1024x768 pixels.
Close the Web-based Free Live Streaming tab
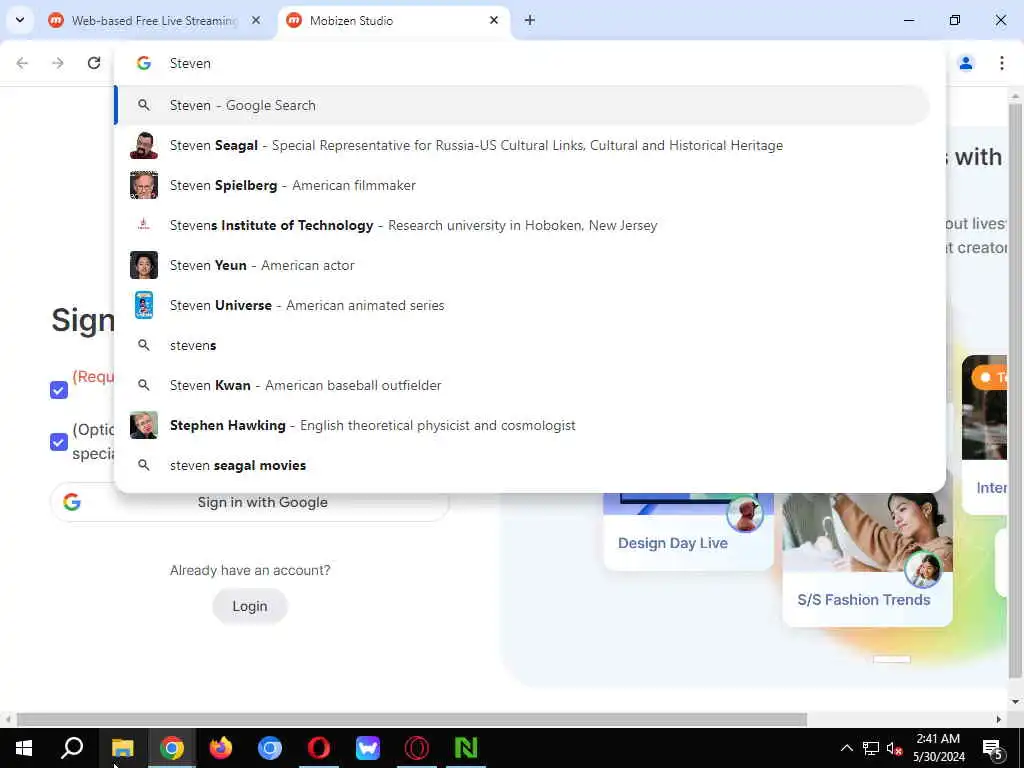256,21
